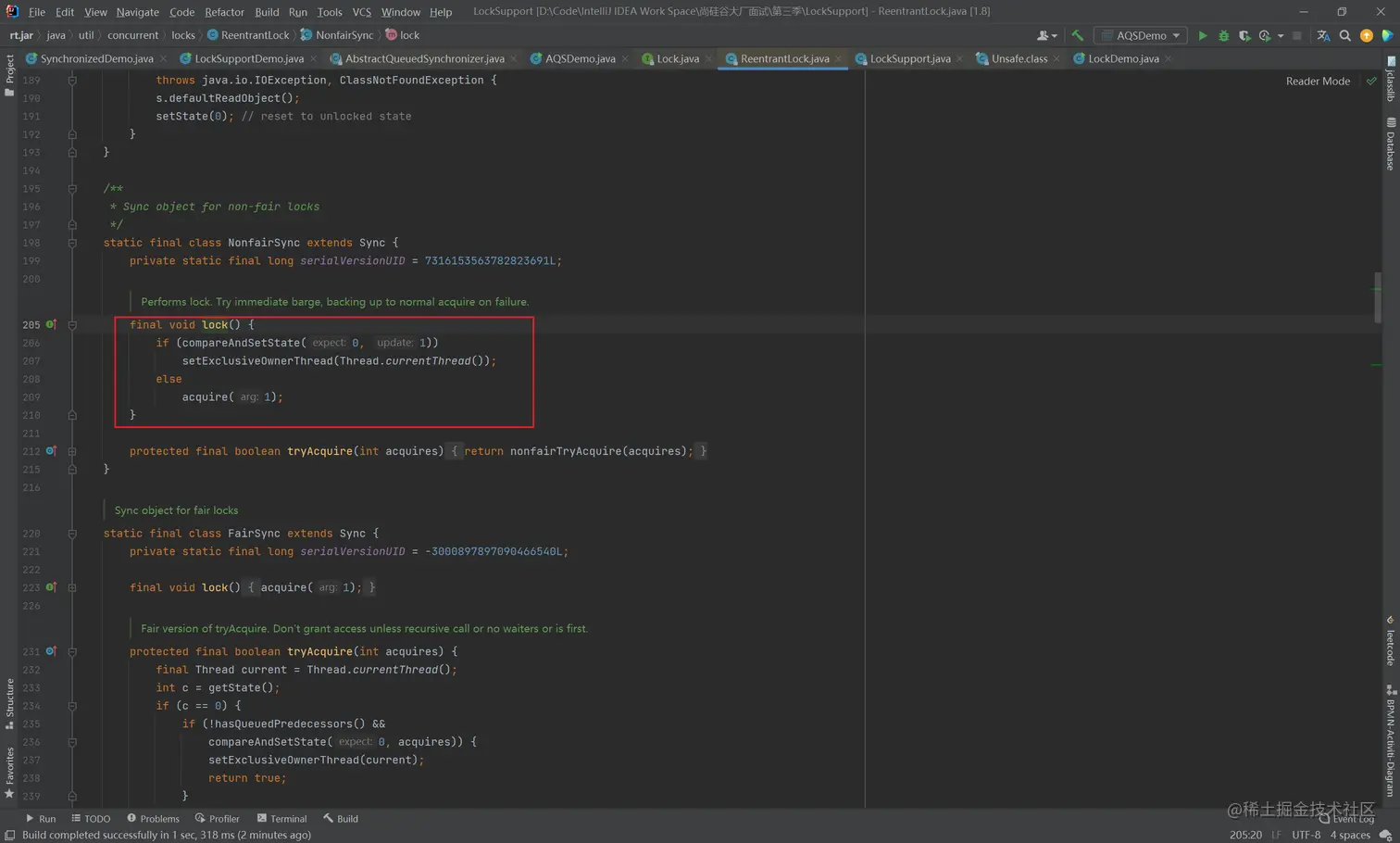Click the override gutter icon on line 205
The width and height of the screenshot is (1400, 843).
(x=51, y=324)
